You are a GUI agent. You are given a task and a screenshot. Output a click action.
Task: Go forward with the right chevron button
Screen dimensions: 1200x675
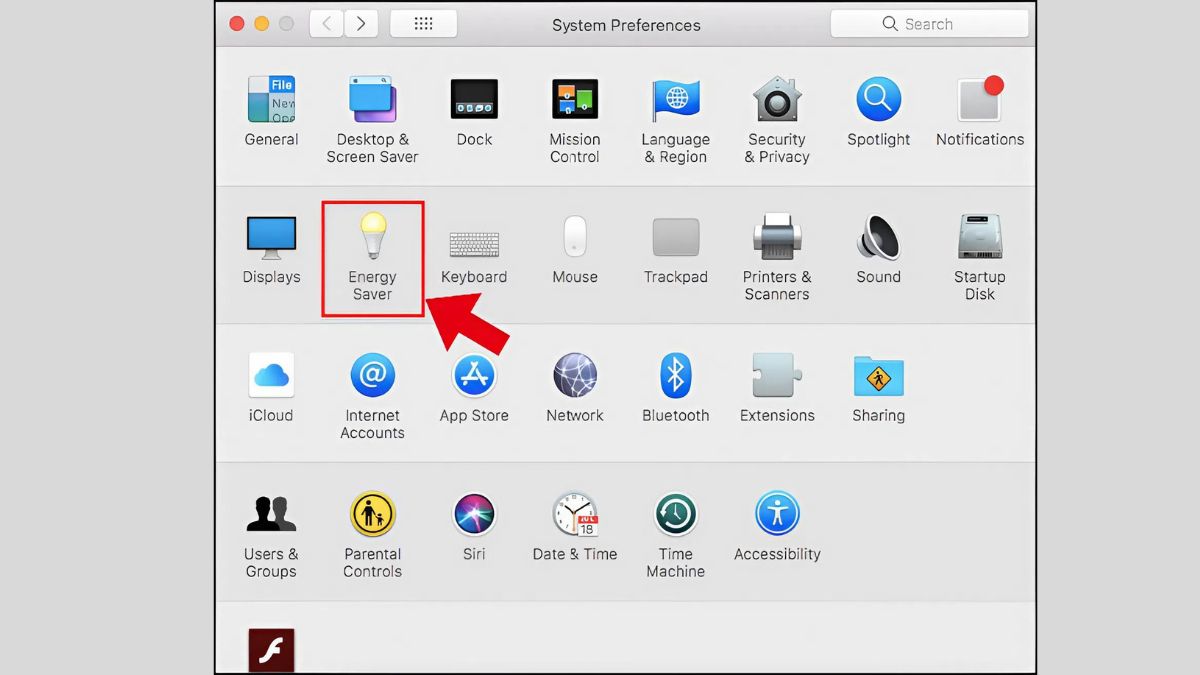360,23
